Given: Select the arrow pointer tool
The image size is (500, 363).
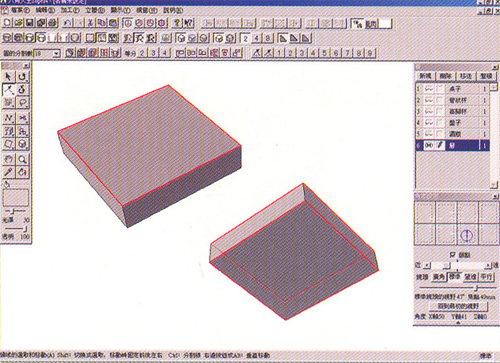Looking at the screenshot, I should (x=9, y=77).
